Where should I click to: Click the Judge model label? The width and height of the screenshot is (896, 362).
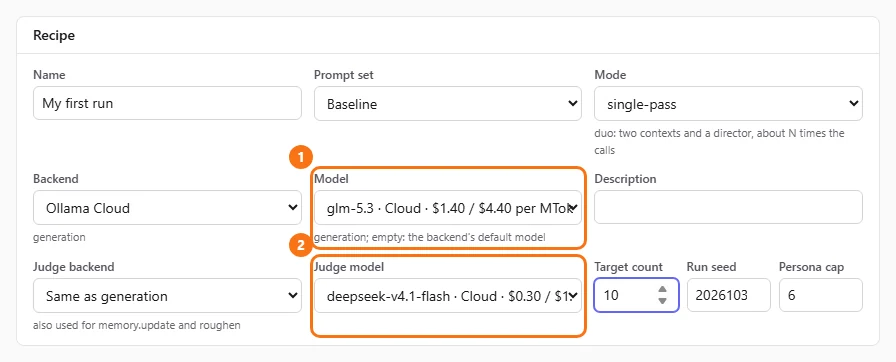pos(349,267)
